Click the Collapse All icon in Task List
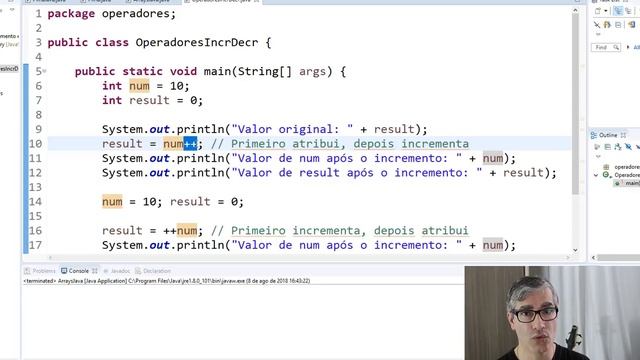Screen dimensions: 640x360 [x=618, y=25]
